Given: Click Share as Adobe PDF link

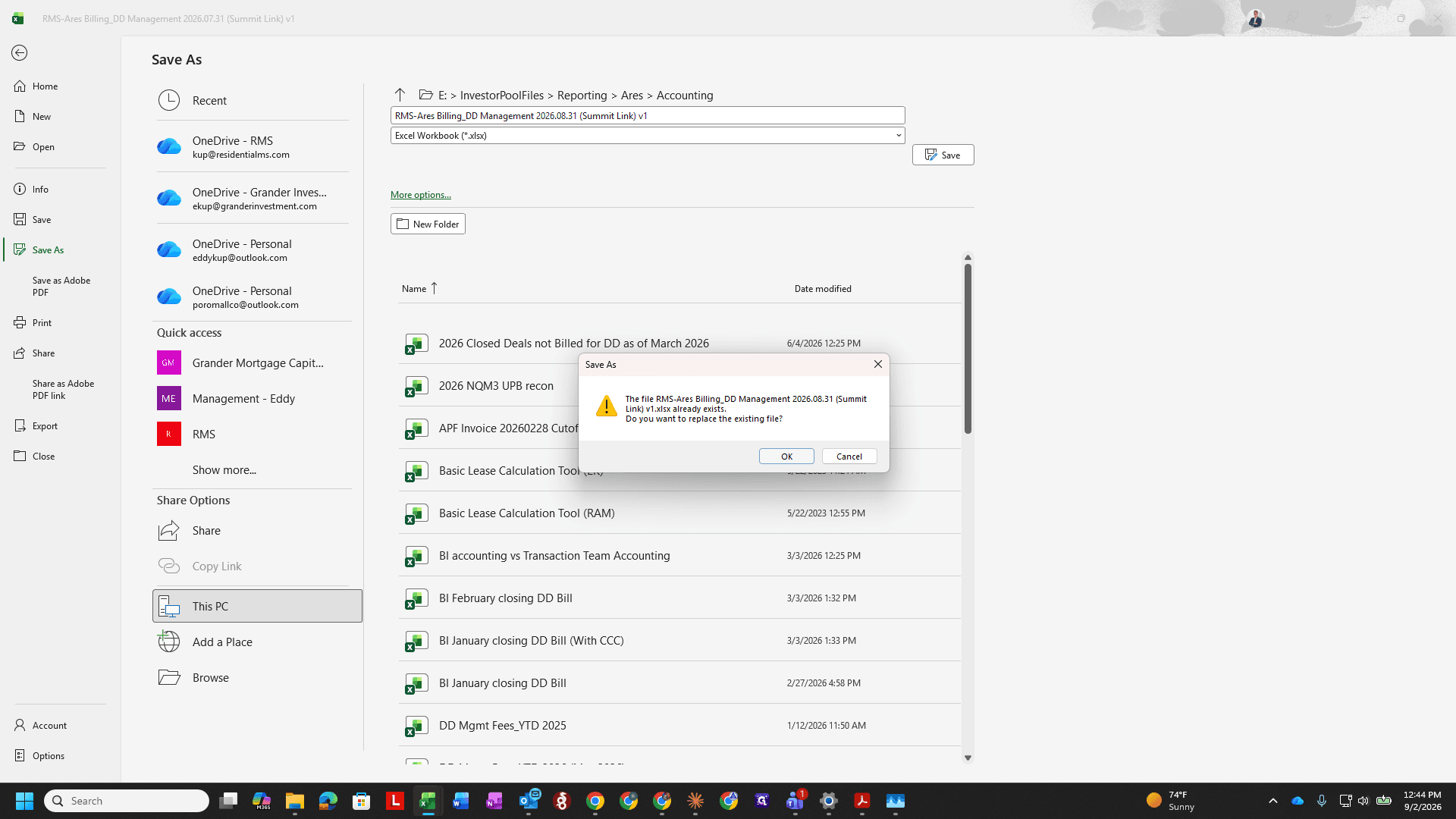Looking at the screenshot, I should (61, 389).
